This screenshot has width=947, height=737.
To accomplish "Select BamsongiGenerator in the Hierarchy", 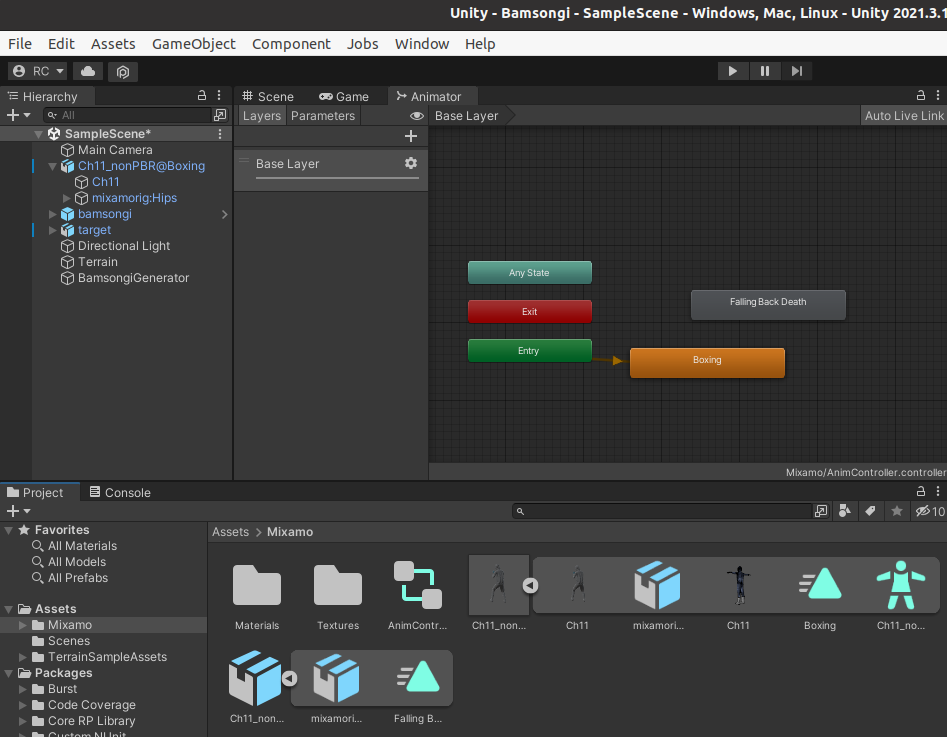I will pos(133,278).
